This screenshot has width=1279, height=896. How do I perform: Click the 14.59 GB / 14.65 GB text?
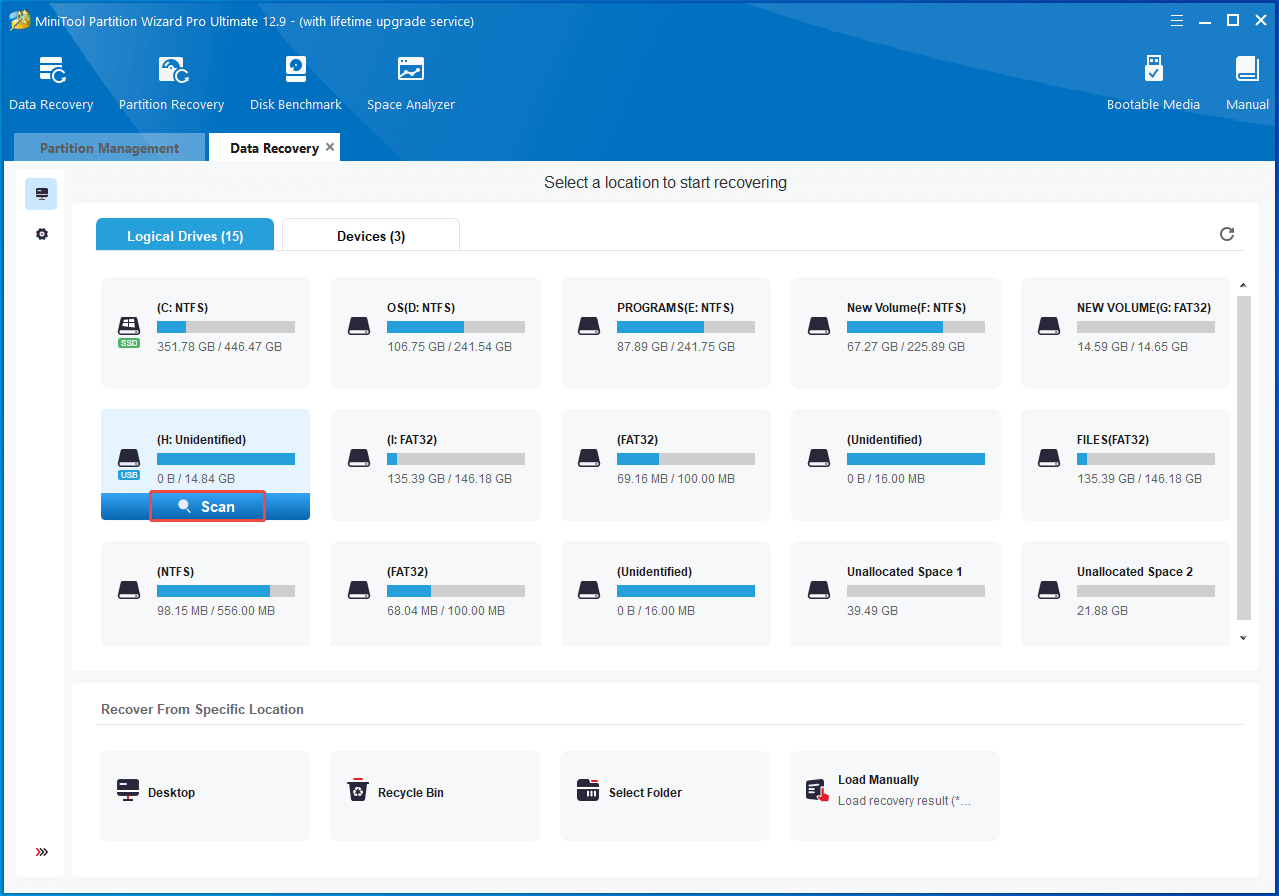[x=1132, y=347]
